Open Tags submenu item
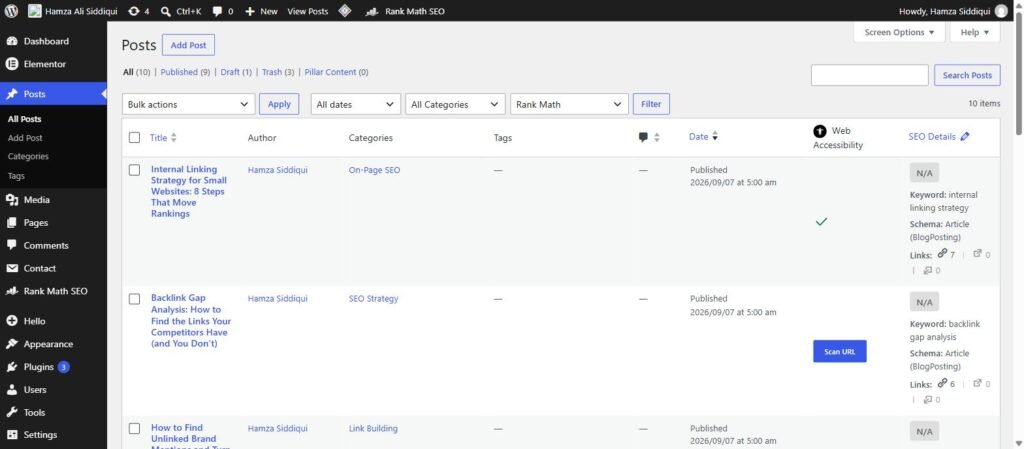Screen dimensions: 1024x449 coord(16,176)
